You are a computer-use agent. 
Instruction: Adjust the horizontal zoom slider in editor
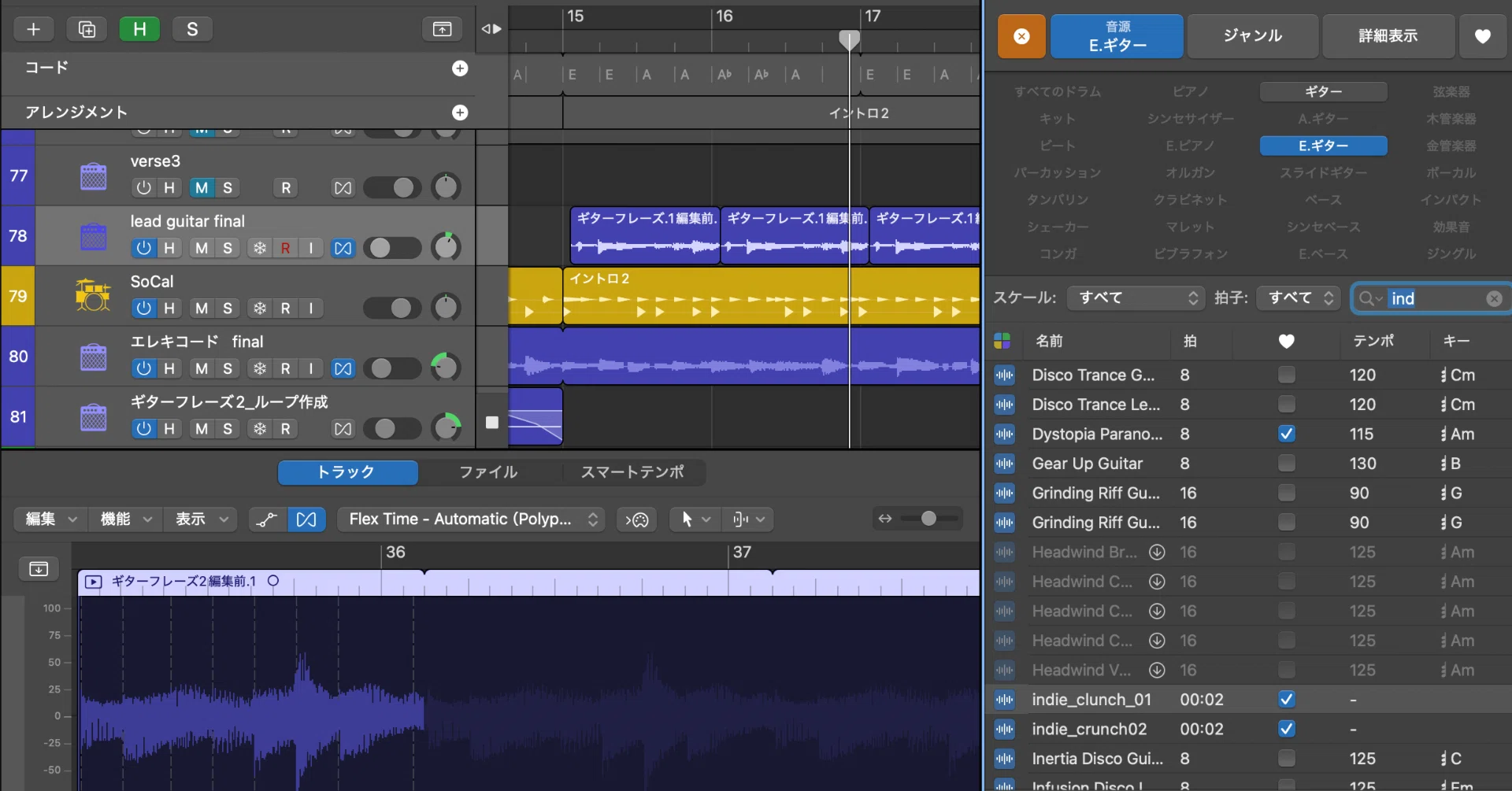click(x=928, y=519)
